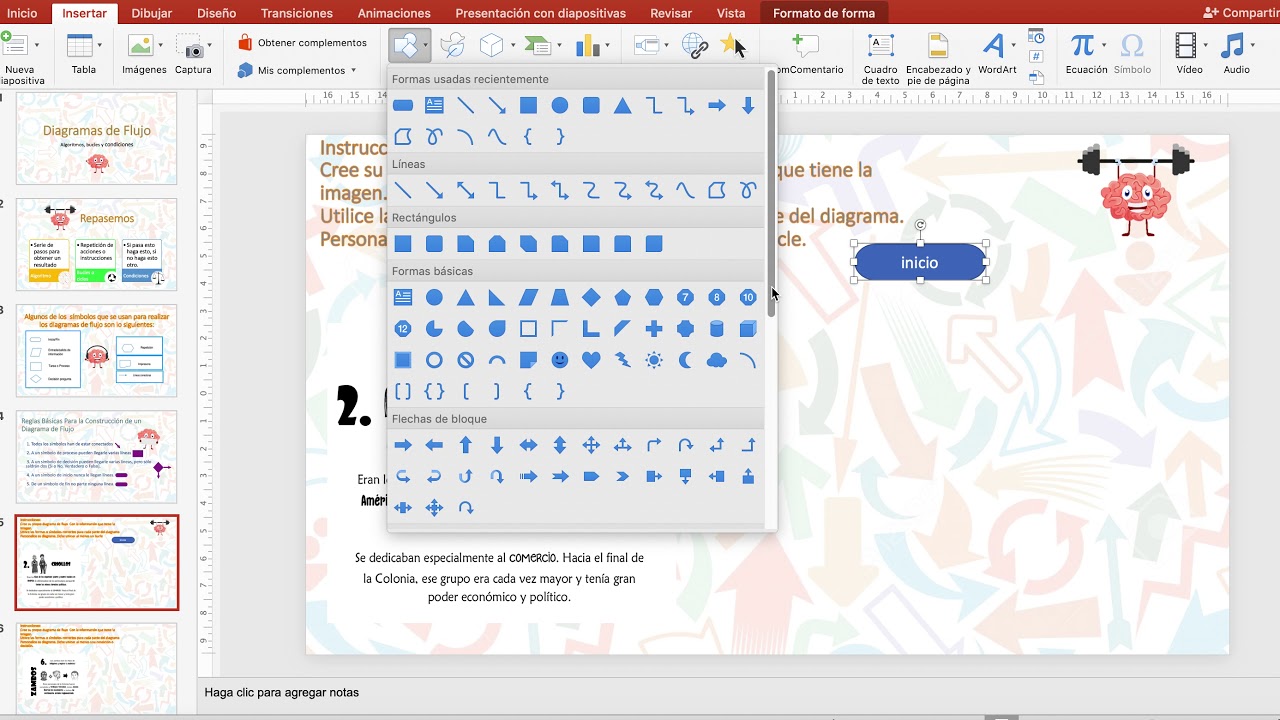The image size is (1280, 720).
Task: Insert a Cuadro de texto
Action: pyautogui.click(x=881, y=58)
